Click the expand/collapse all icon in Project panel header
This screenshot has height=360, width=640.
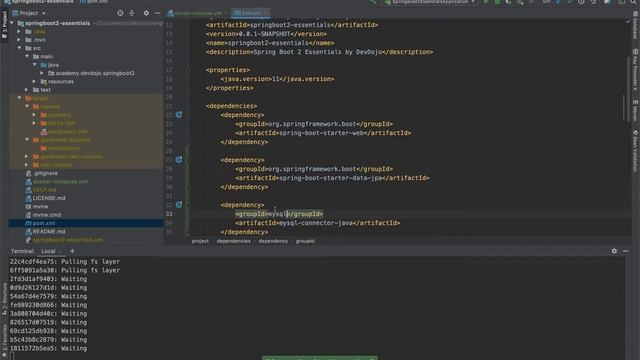pos(131,13)
